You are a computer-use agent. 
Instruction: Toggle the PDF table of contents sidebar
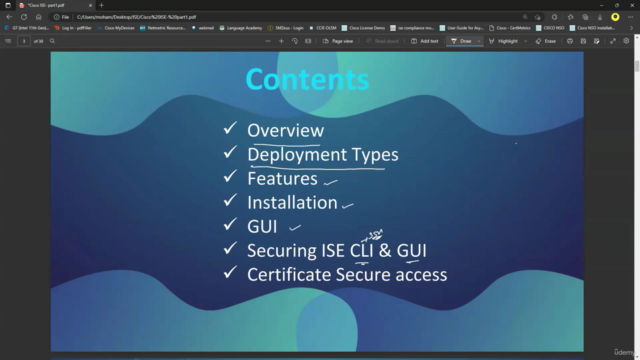8,41
